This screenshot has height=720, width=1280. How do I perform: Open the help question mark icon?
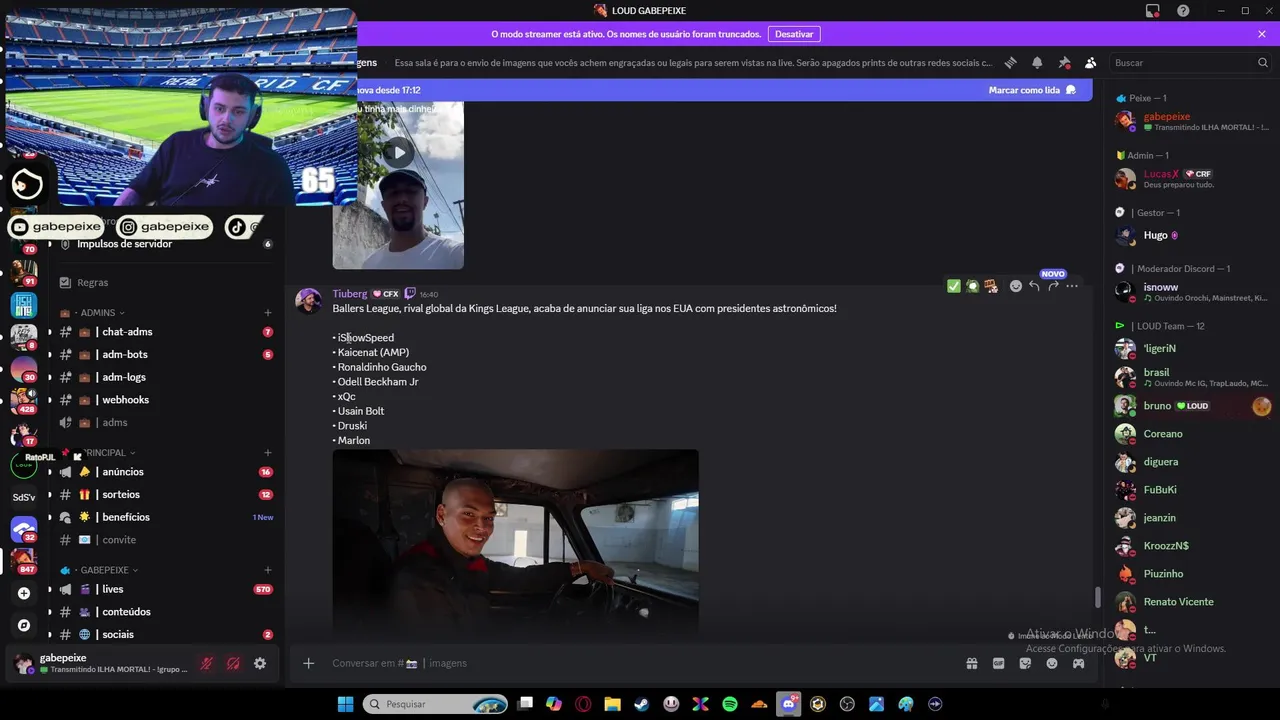click(1183, 11)
